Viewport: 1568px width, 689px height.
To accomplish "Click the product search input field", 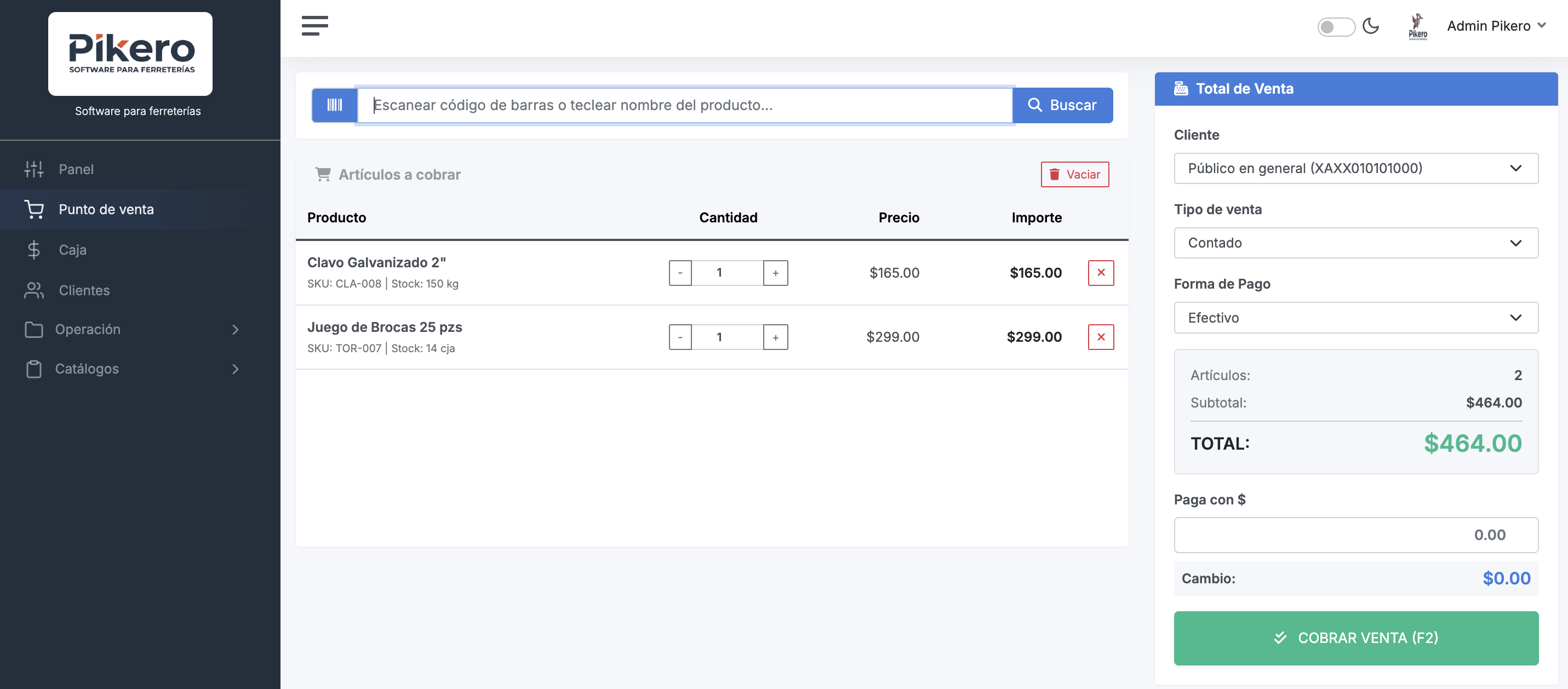I will [x=685, y=105].
